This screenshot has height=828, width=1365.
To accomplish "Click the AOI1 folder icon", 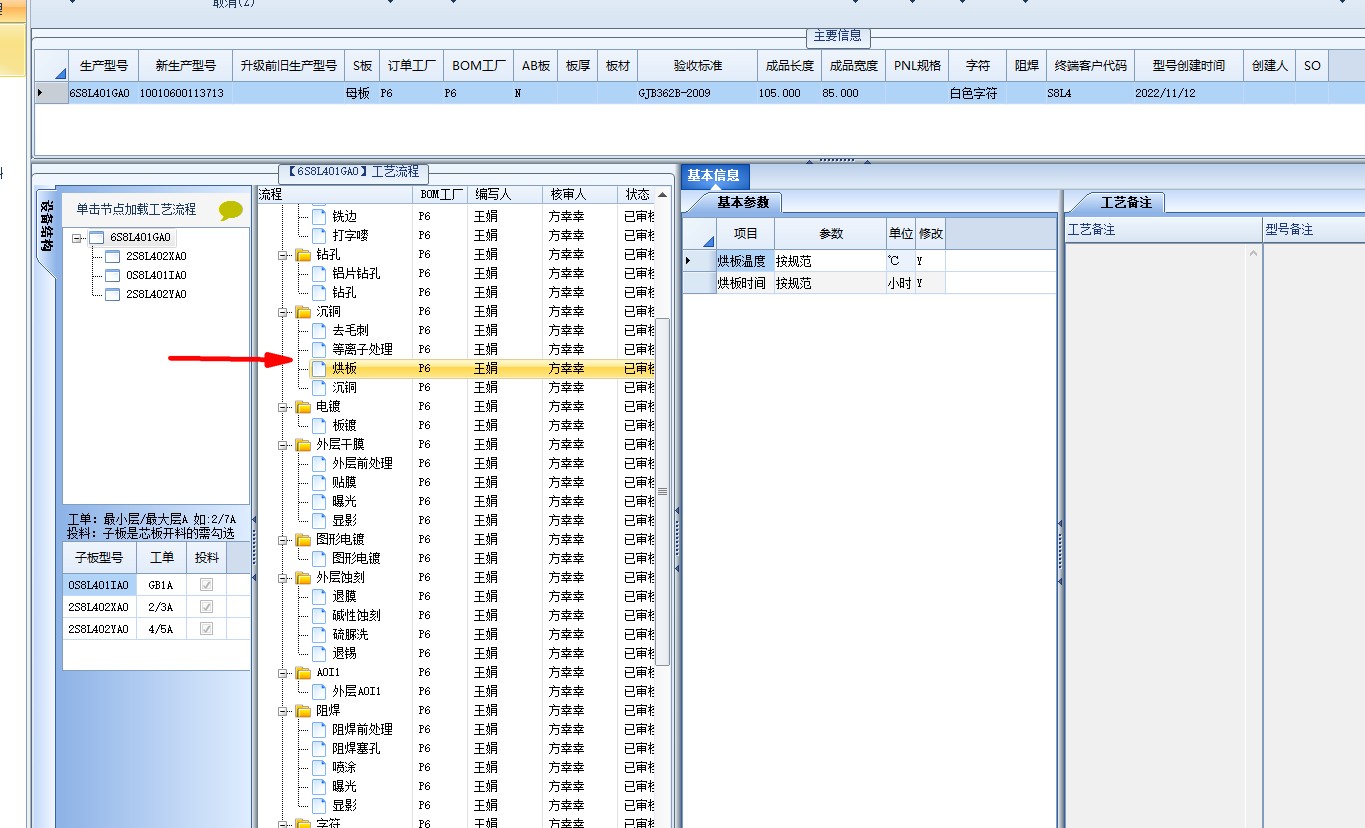I will [x=303, y=672].
